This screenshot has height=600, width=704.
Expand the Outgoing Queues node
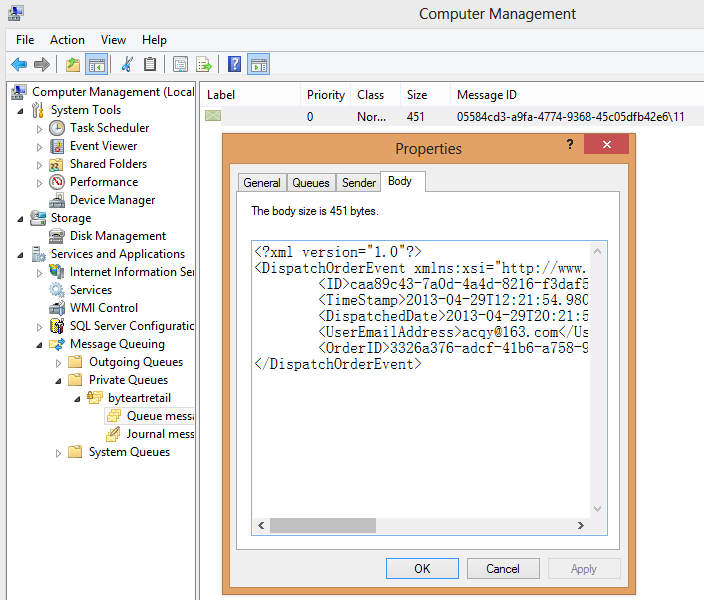tap(58, 363)
